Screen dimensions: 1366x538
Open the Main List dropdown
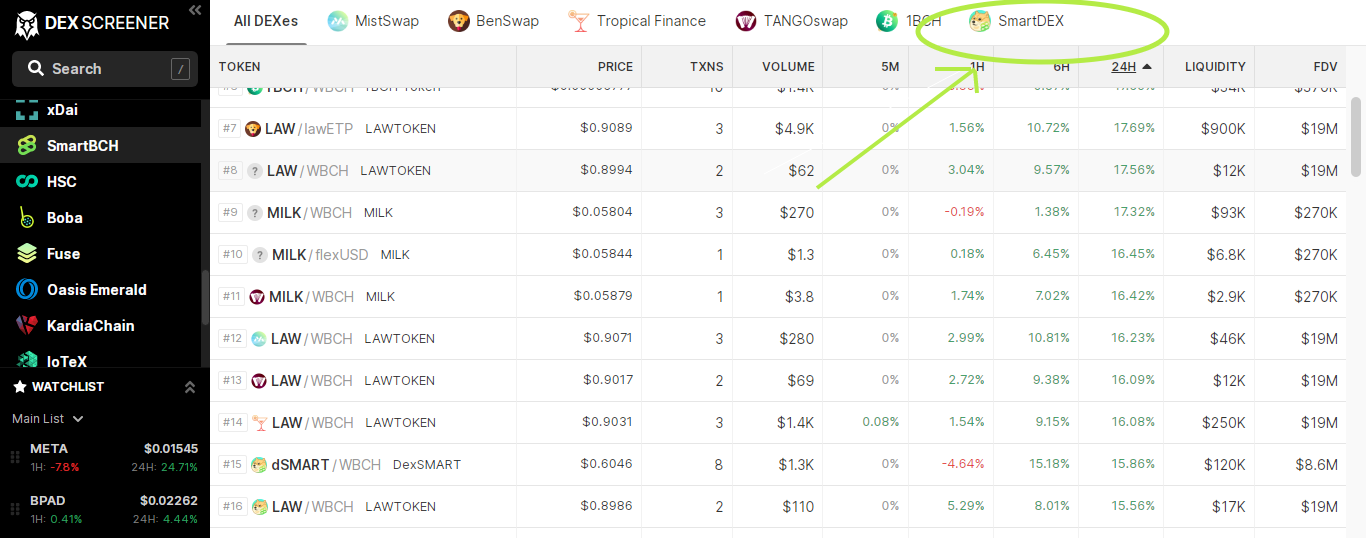[x=47, y=419]
